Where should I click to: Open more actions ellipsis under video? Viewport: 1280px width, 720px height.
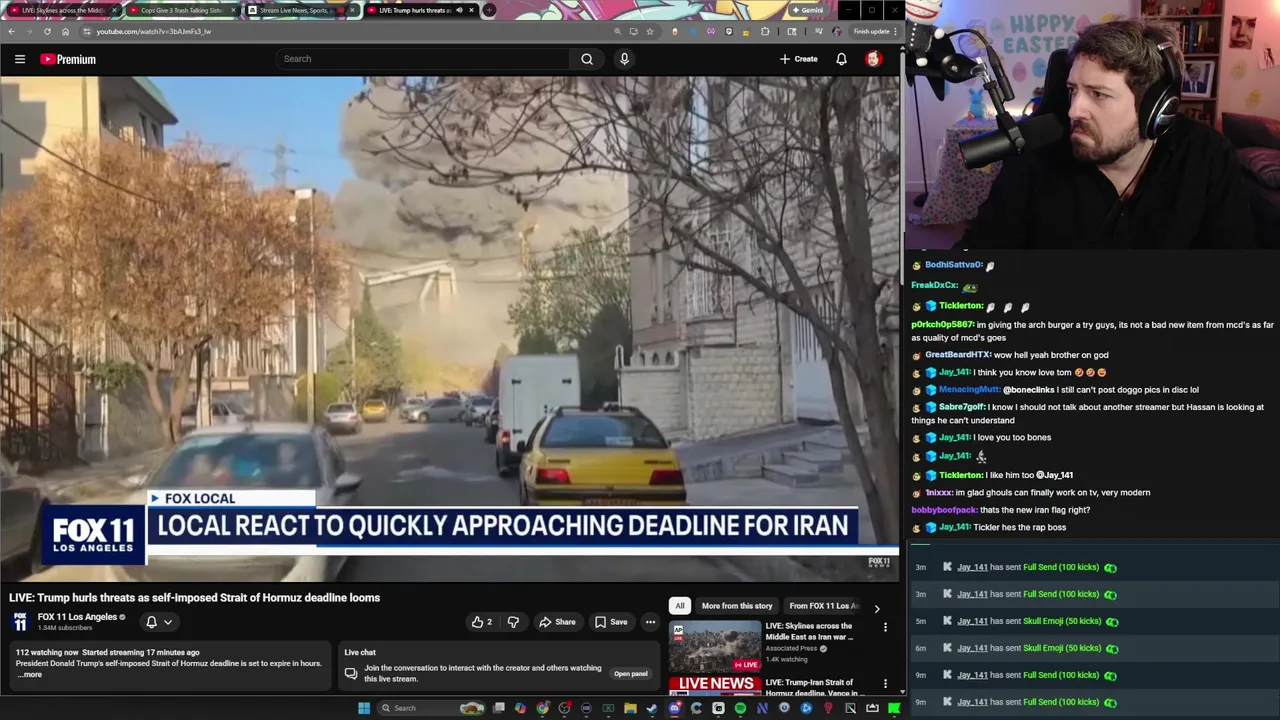pyautogui.click(x=650, y=622)
